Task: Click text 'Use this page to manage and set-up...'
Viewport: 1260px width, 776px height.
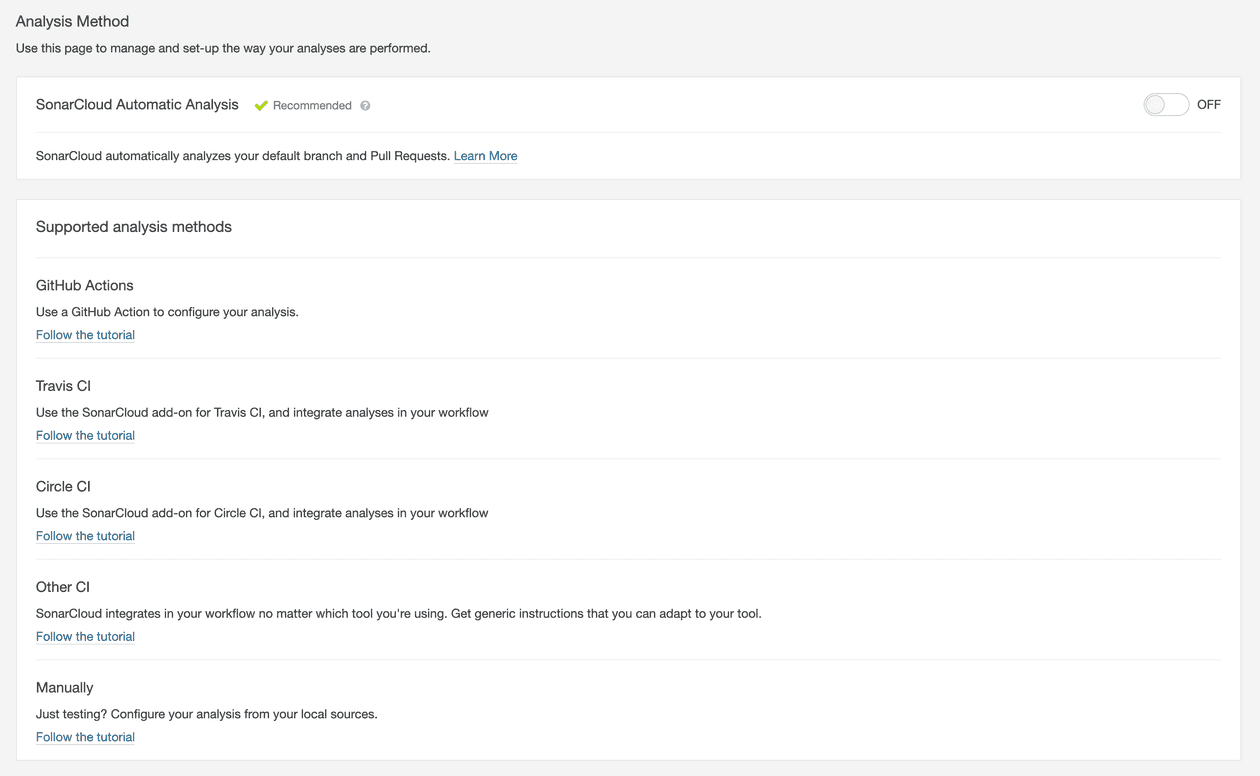Action: point(223,48)
